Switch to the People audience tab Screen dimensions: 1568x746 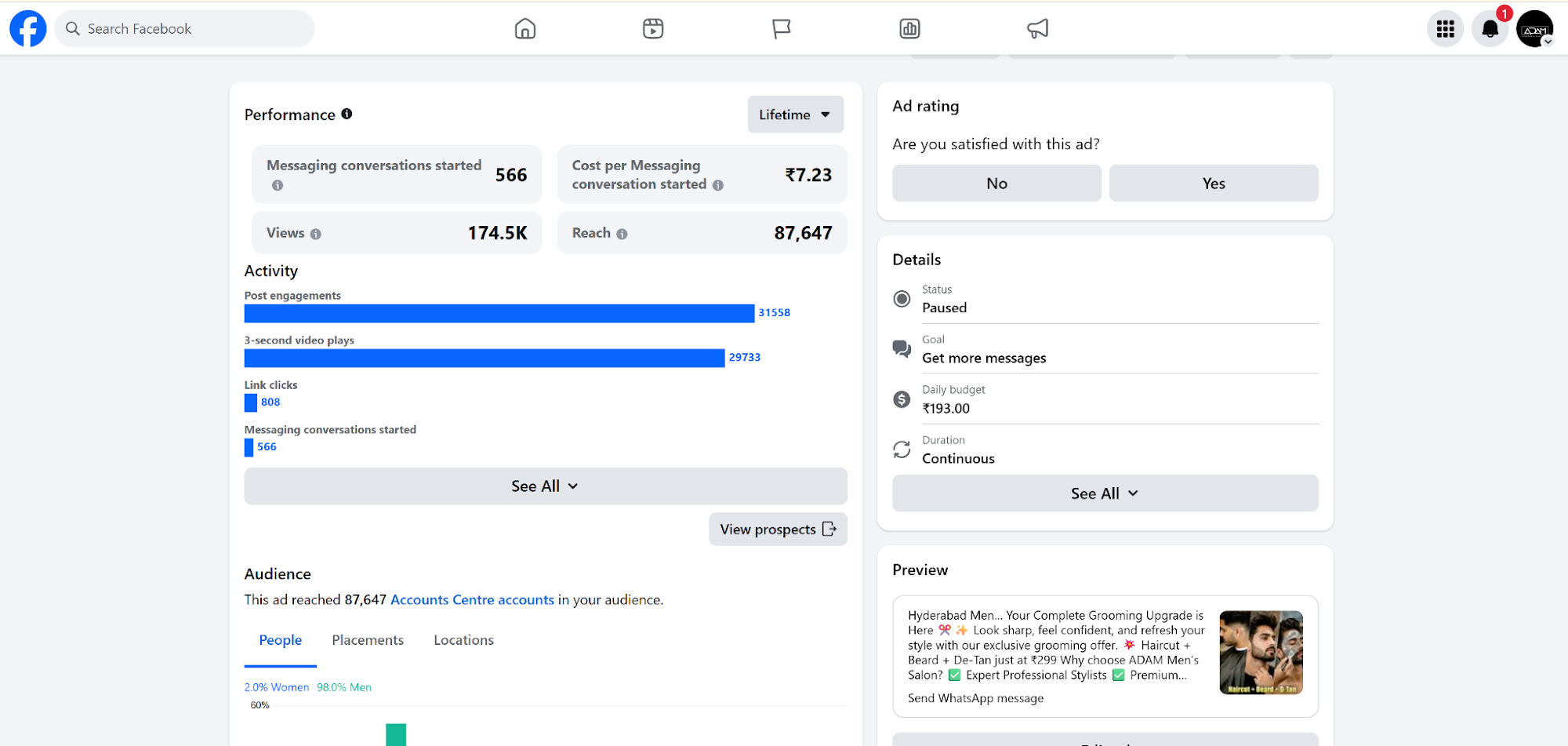(281, 640)
